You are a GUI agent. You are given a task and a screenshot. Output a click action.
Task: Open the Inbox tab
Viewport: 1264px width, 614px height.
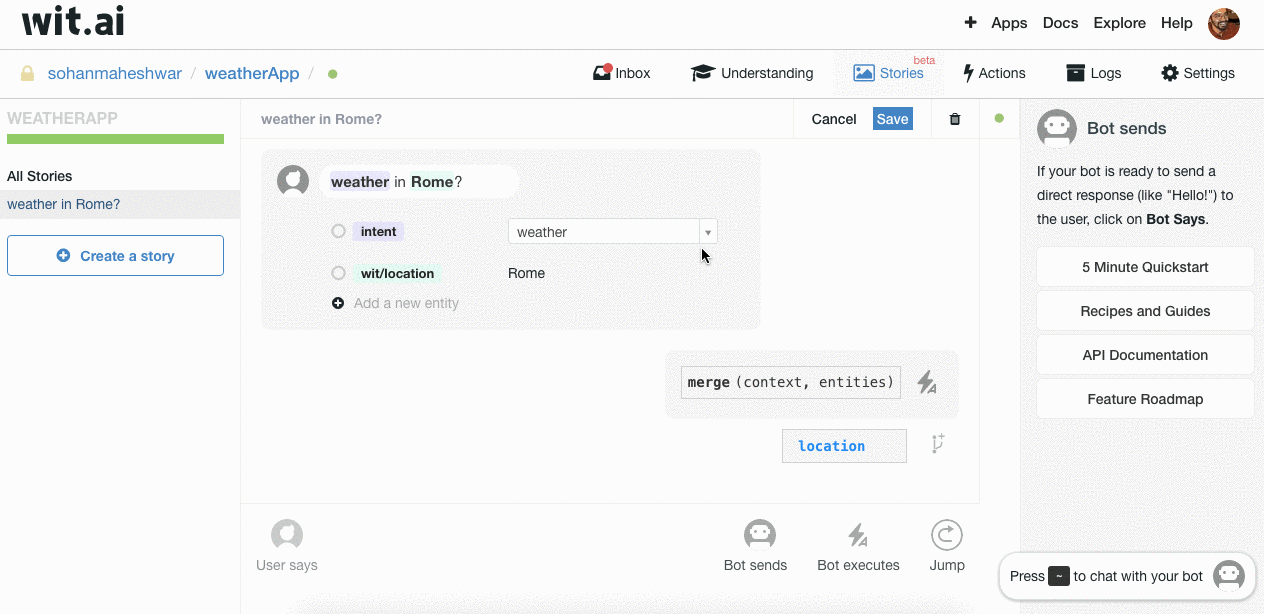[x=621, y=73]
